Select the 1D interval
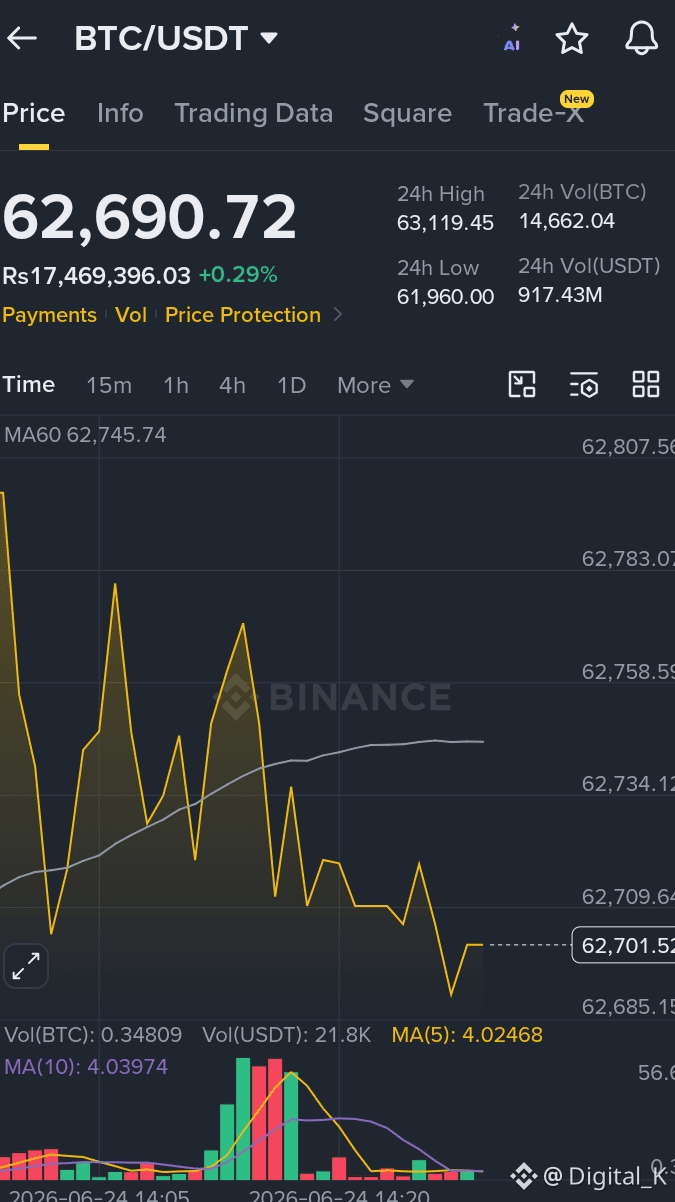The width and height of the screenshot is (675, 1202). [291, 385]
